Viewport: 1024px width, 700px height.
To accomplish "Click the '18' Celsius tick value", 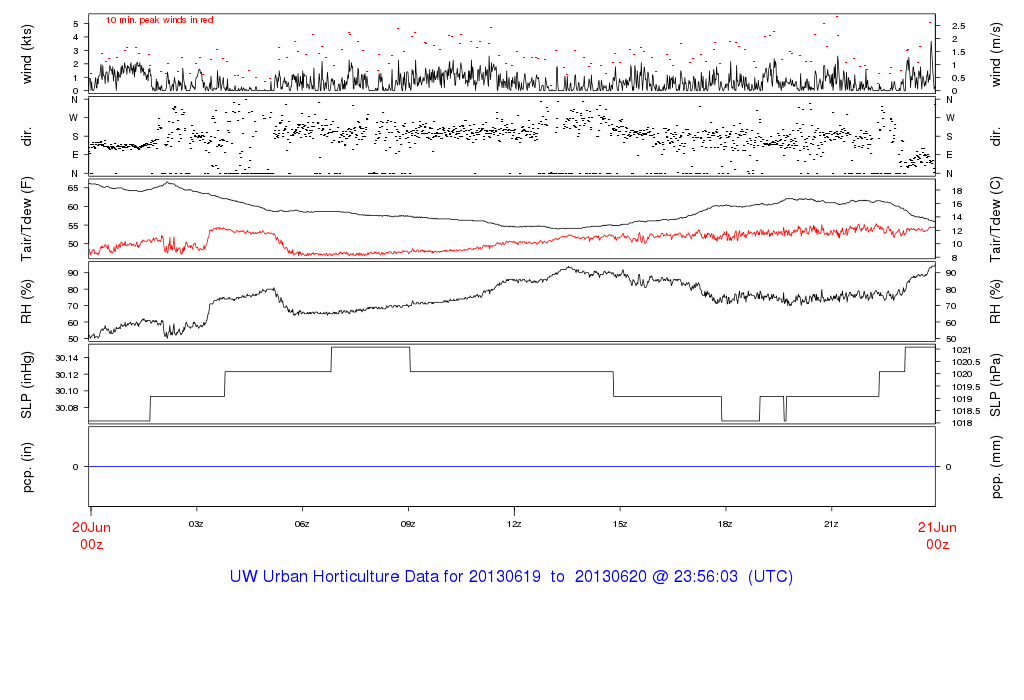I will pyautogui.click(x=957, y=191).
